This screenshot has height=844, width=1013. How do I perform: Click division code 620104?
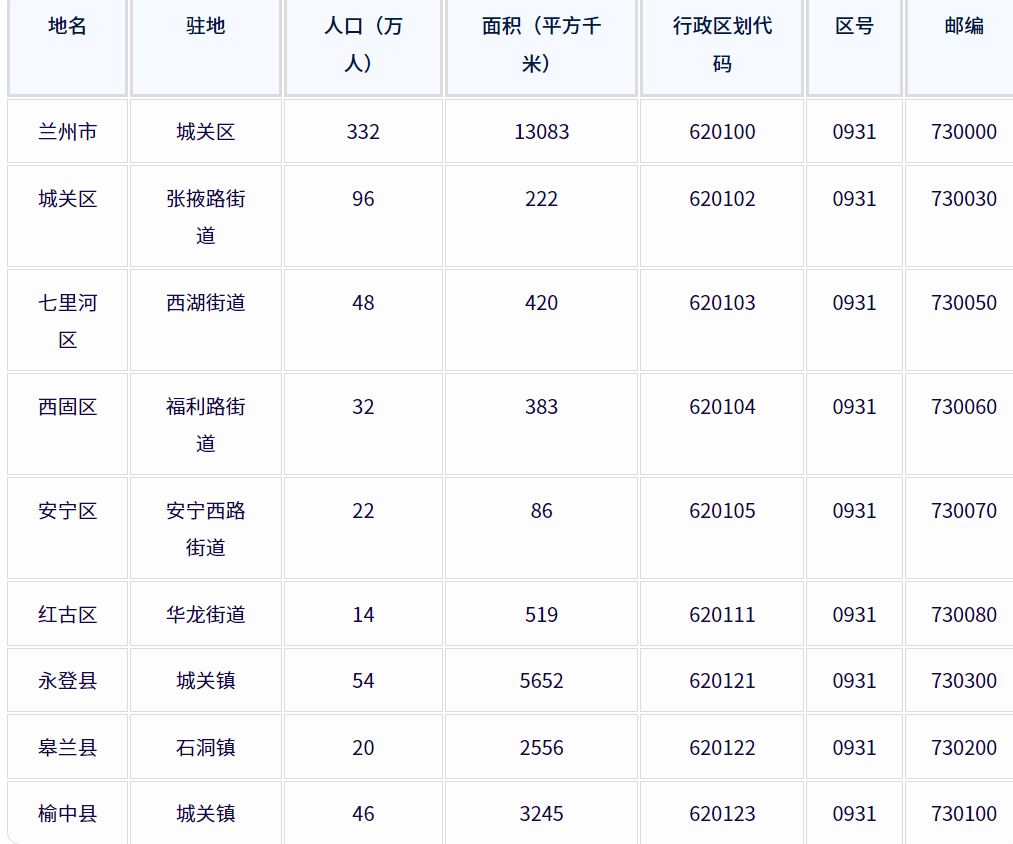[x=722, y=406]
